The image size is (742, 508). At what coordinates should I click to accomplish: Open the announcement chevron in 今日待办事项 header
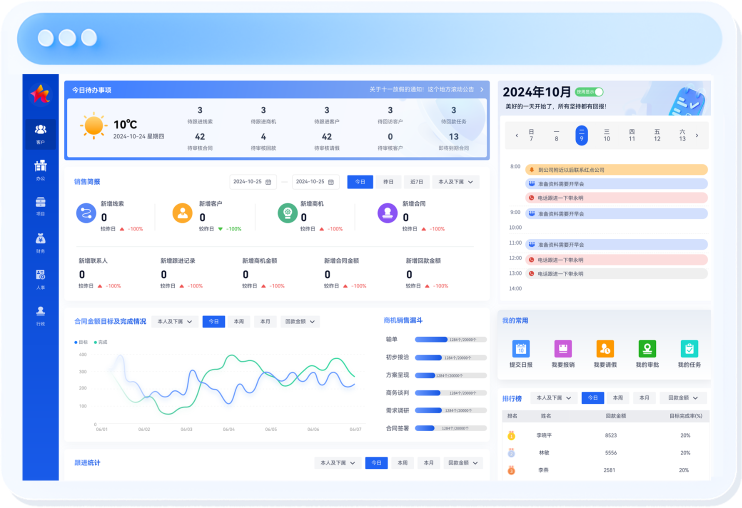(482, 89)
